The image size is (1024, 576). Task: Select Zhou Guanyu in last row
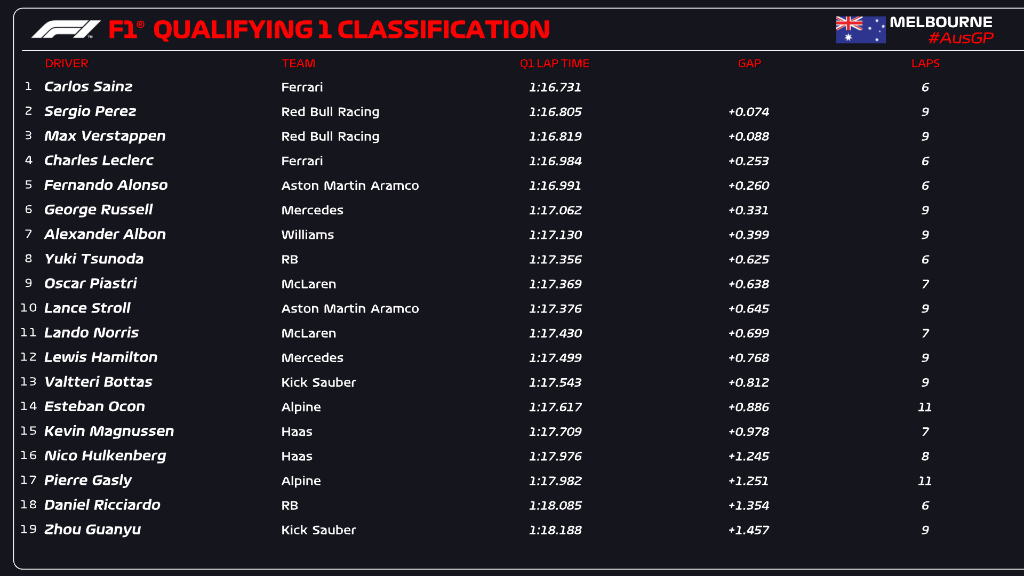tap(92, 530)
